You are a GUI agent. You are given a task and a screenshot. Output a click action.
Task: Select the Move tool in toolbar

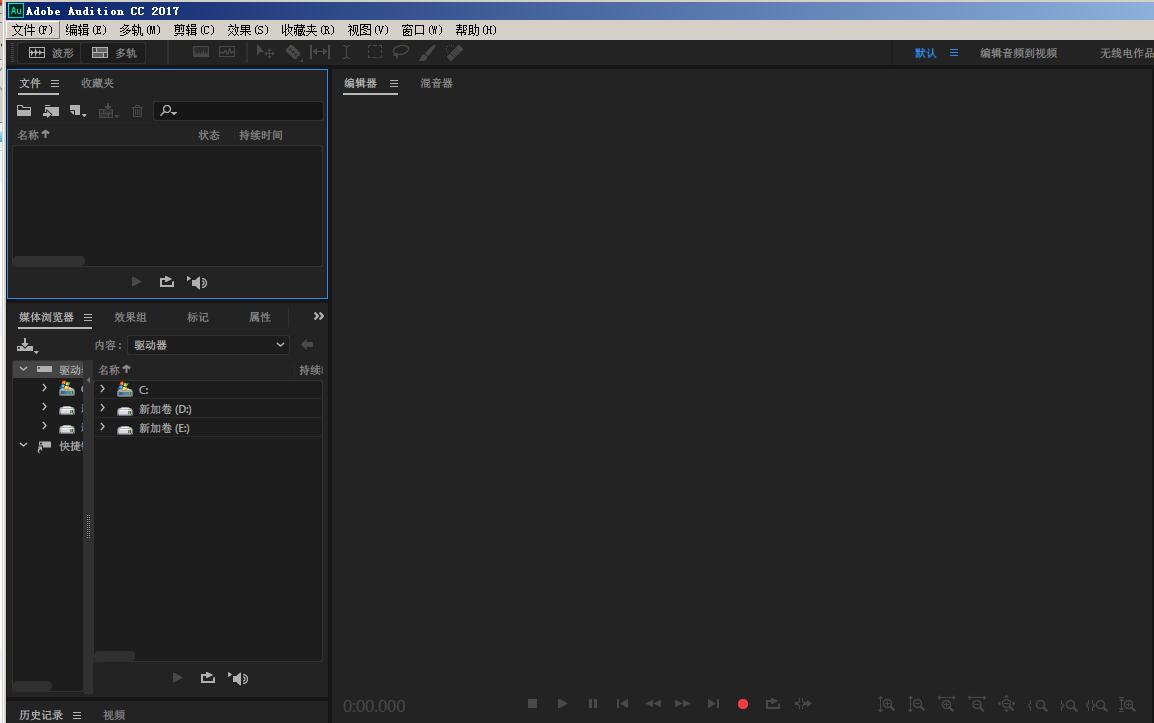265,52
